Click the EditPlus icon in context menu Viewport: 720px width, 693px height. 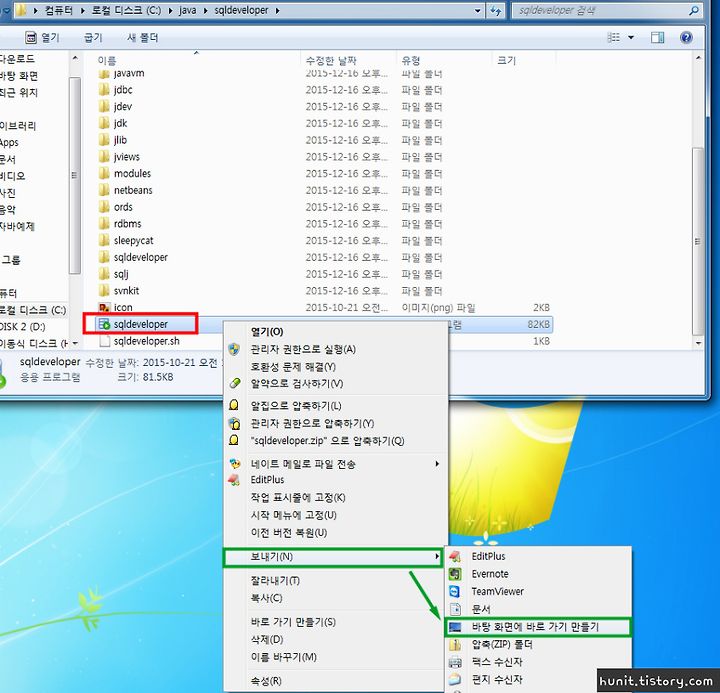pyautogui.click(x=234, y=480)
